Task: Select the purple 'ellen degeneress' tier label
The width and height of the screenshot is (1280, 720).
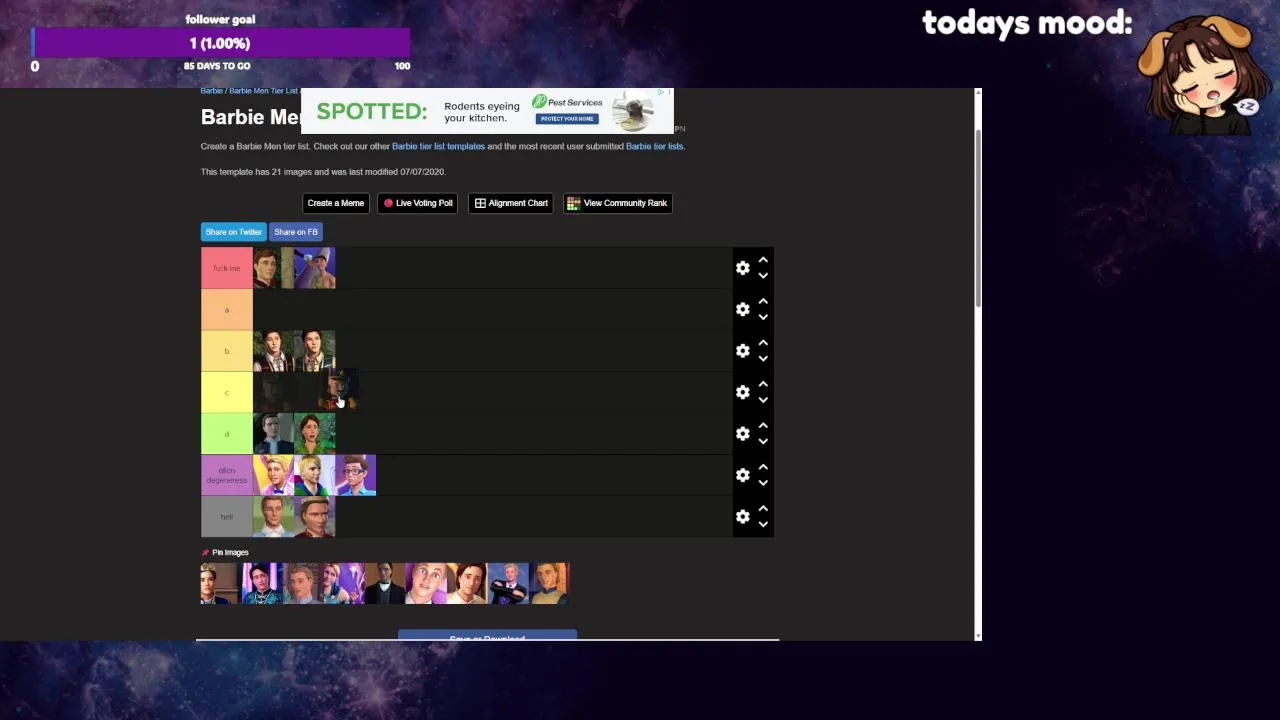Action: tap(227, 475)
